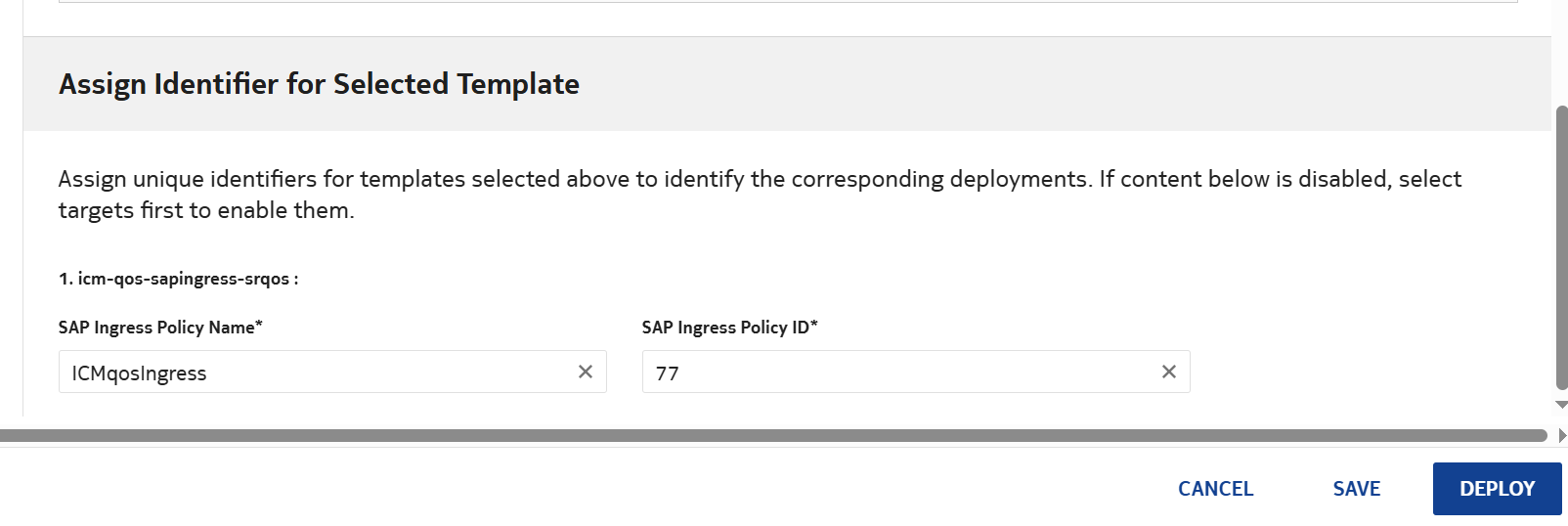Click the horizontal scrollbar right arrow
The image size is (1568, 526).
1562,435
